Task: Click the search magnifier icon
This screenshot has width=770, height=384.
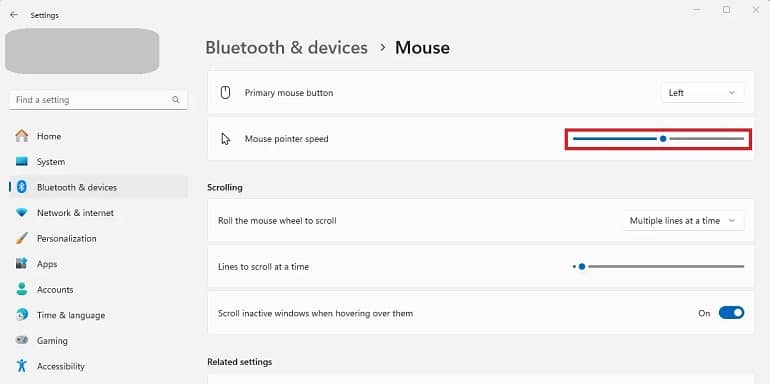Action: click(176, 100)
